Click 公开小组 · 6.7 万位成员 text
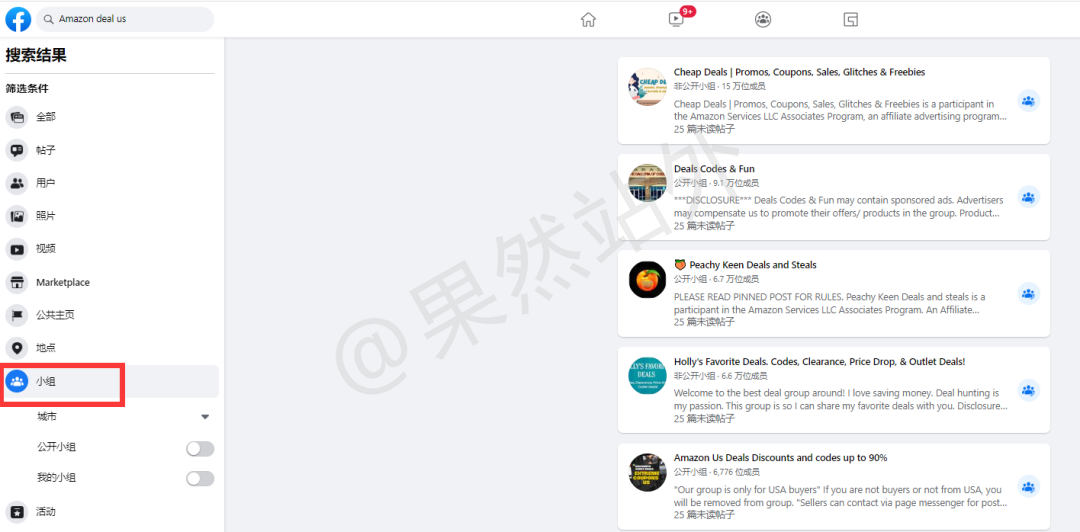 click(716, 280)
